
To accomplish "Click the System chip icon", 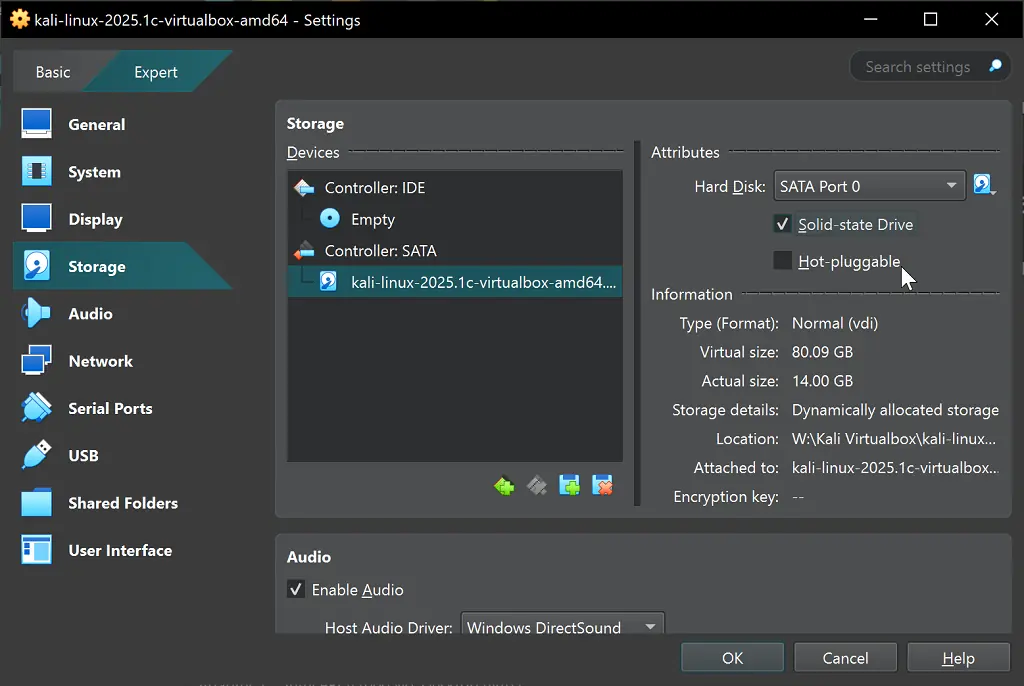I will [x=36, y=171].
